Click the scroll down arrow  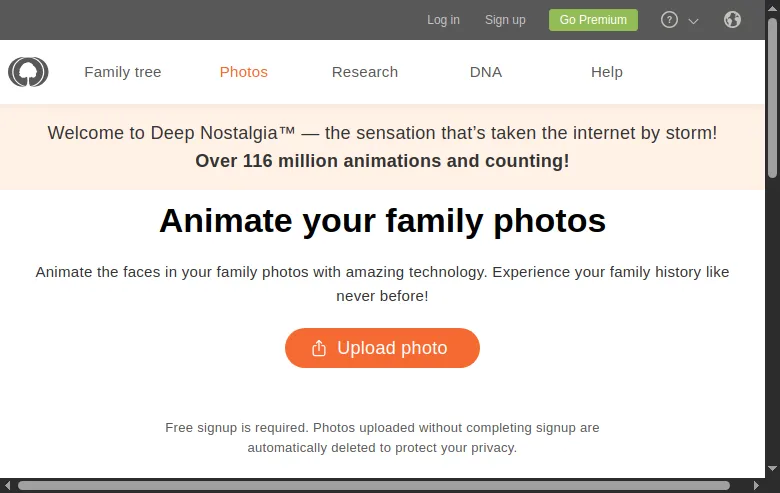pos(773,468)
